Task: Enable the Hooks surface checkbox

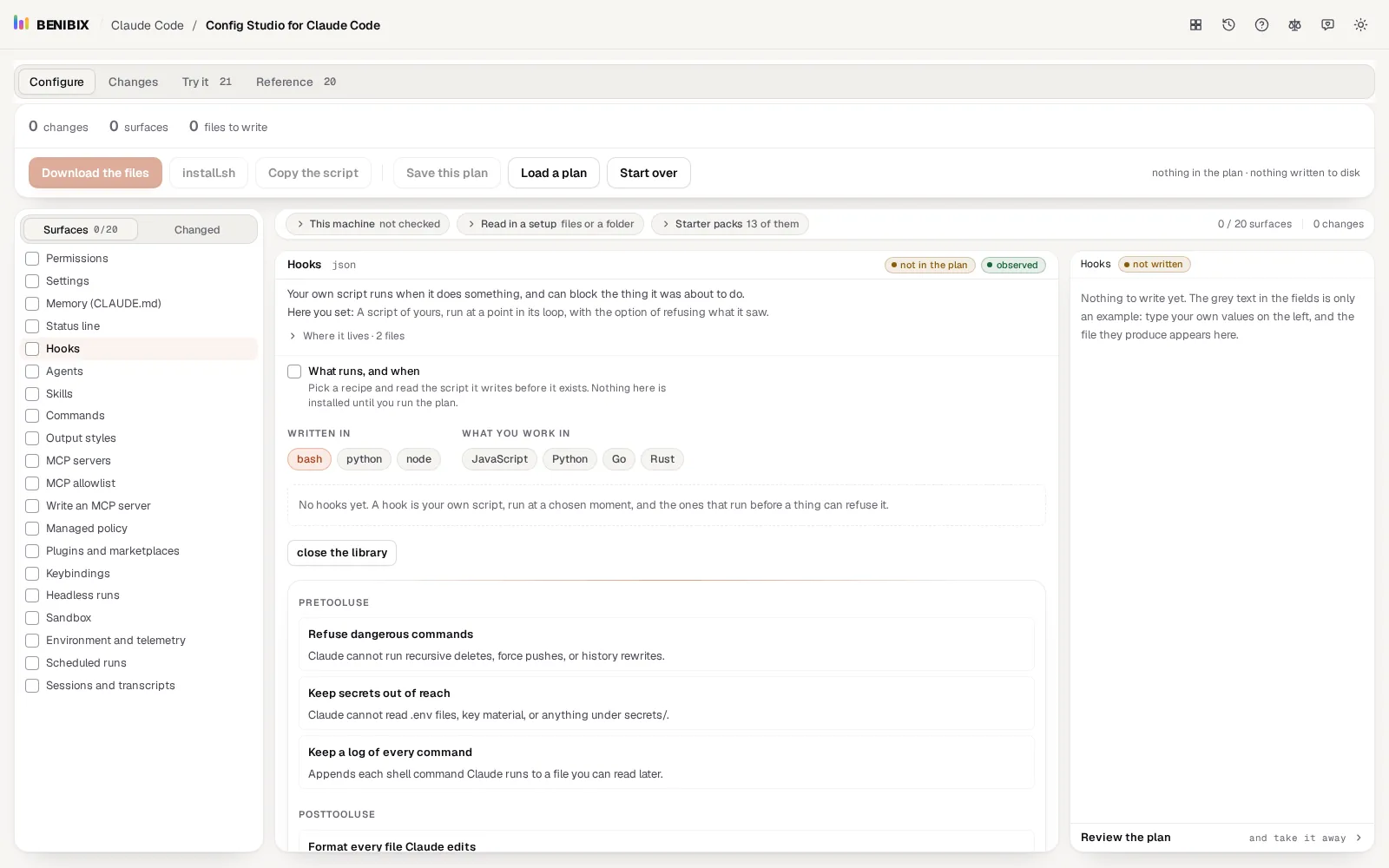Action: 32,349
